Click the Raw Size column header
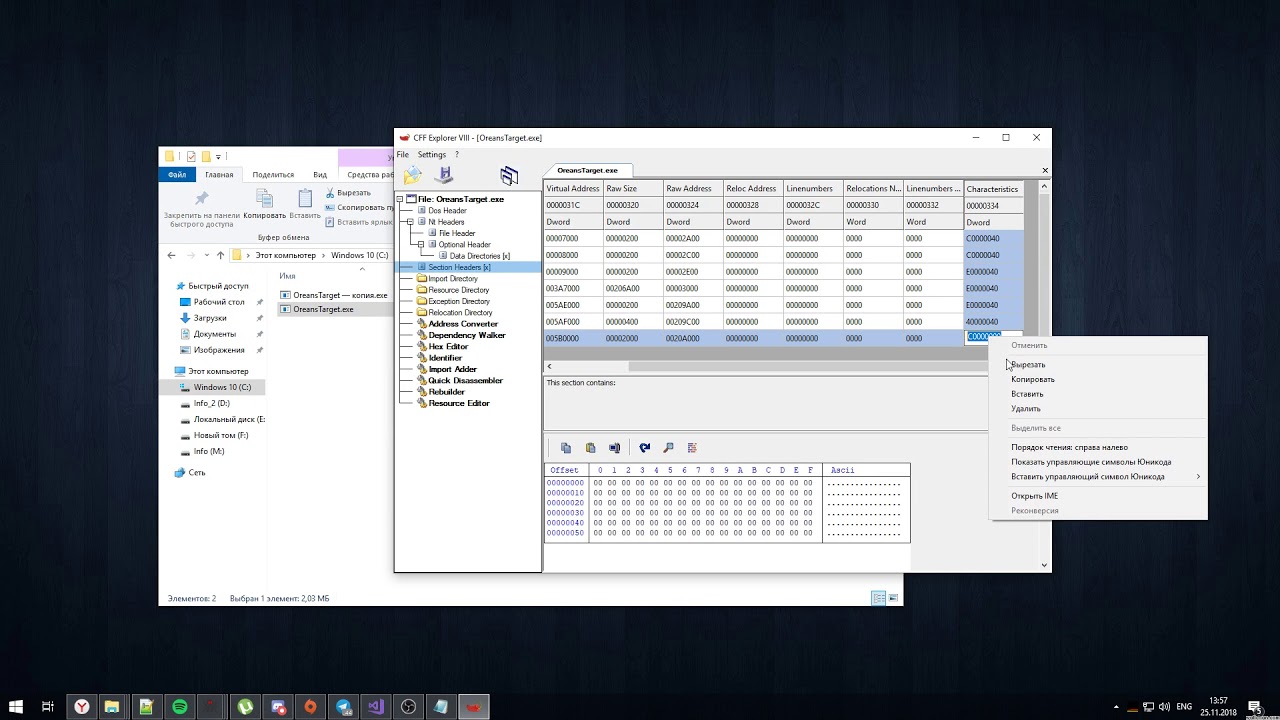The width and height of the screenshot is (1280, 720). pos(633,189)
